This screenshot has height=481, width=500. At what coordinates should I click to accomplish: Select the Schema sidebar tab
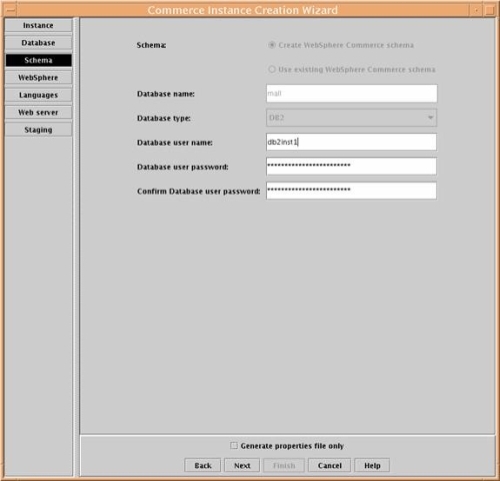pos(38,60)
